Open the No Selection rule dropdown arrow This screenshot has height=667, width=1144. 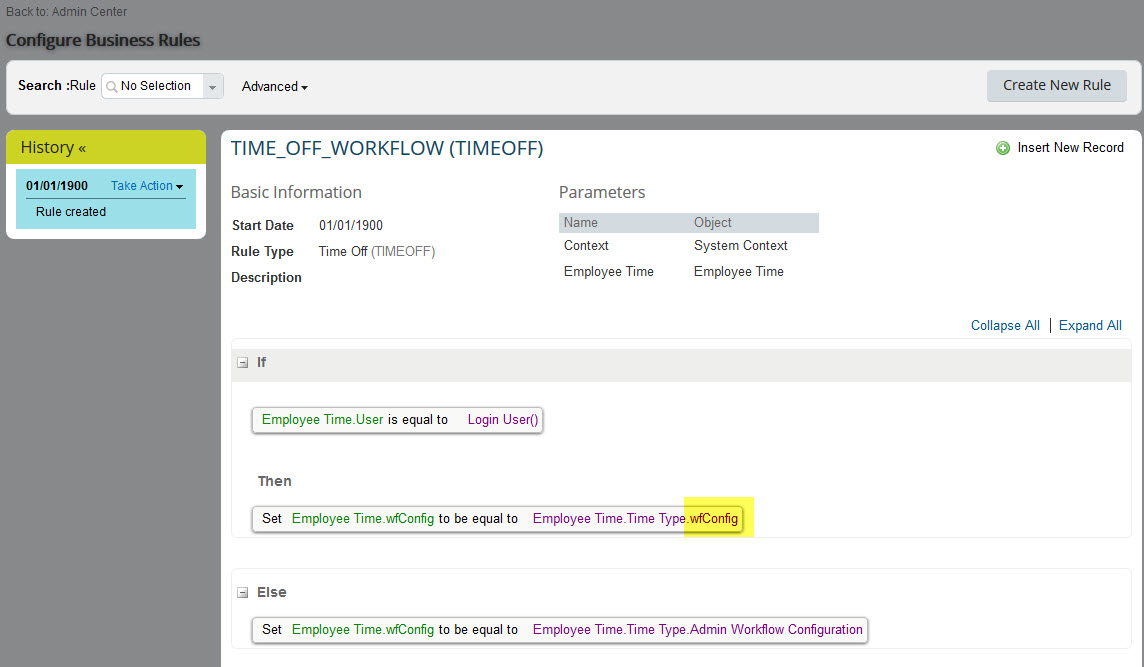(212, 87)
